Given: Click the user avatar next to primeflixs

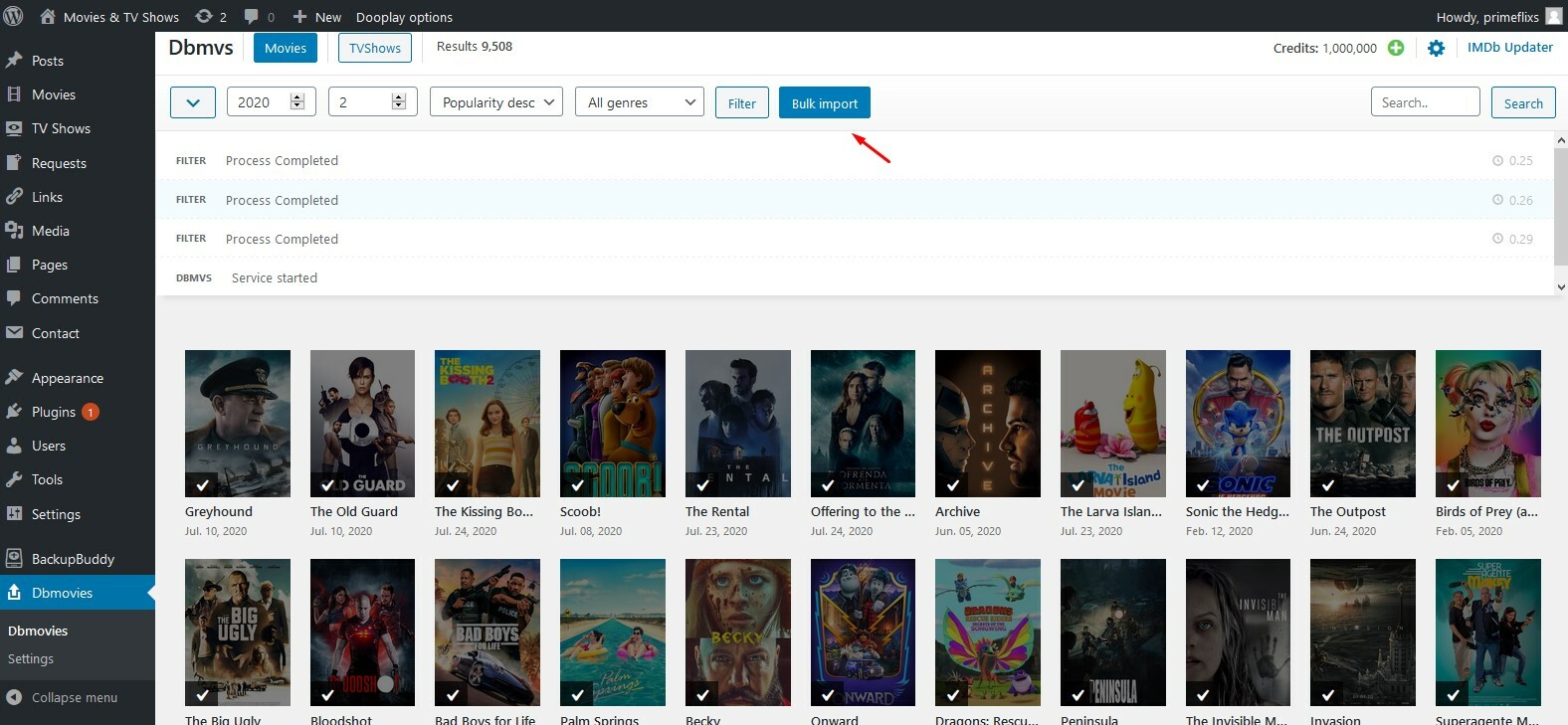Looking at the screenshot, I should 1553,16.
